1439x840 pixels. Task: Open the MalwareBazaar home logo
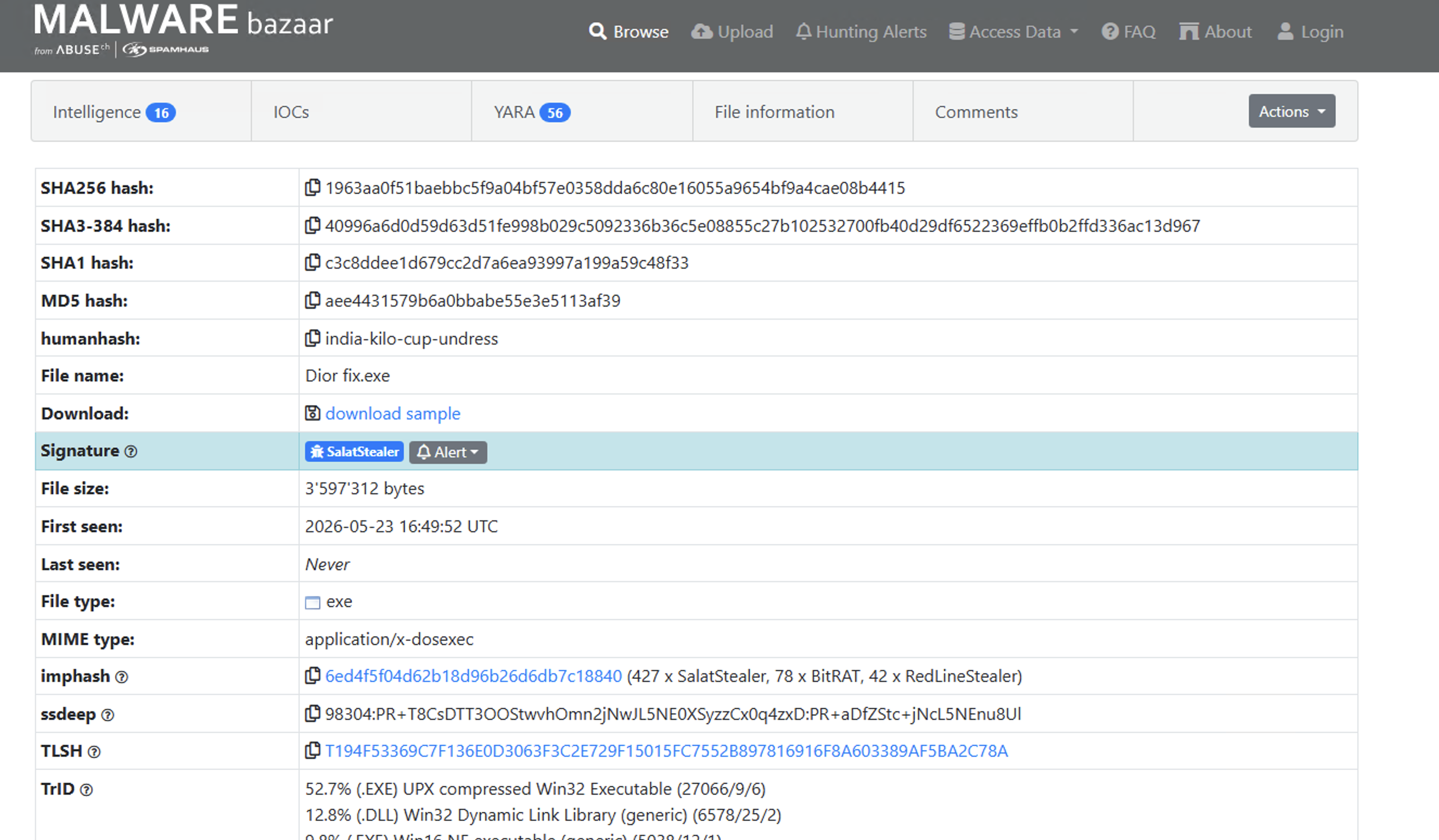tap(183, 21)
